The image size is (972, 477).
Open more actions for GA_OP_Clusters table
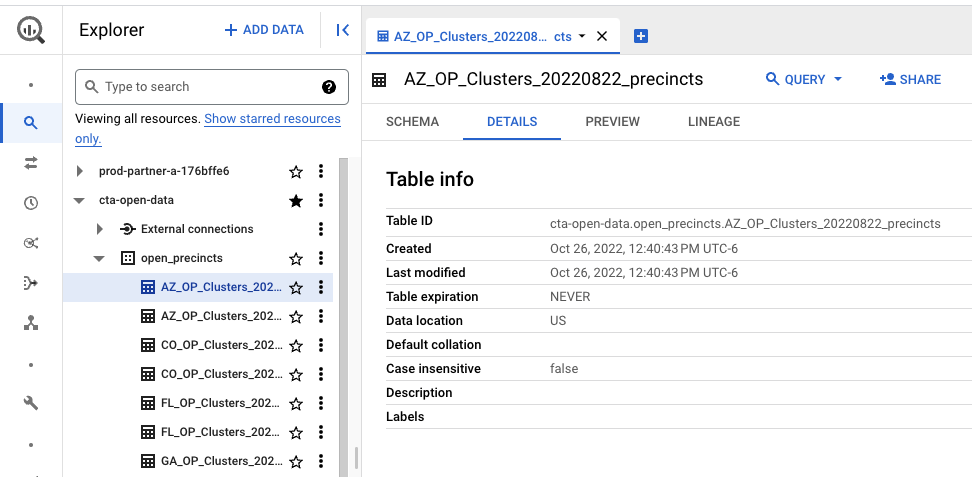click(320, 461)
